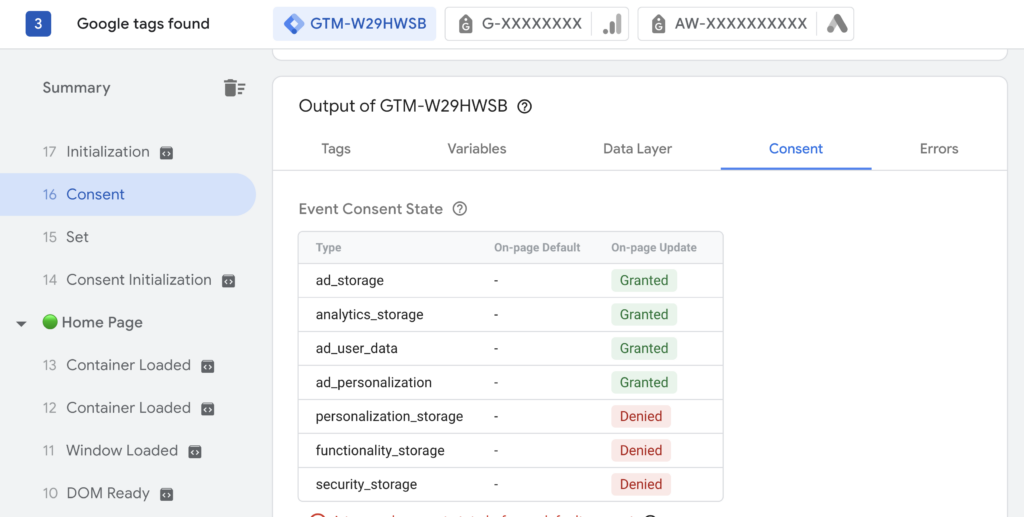The width and height of the screenshot is (1024, 517).
Task: Click code icon next to Window Loaded
Action: 195,451
